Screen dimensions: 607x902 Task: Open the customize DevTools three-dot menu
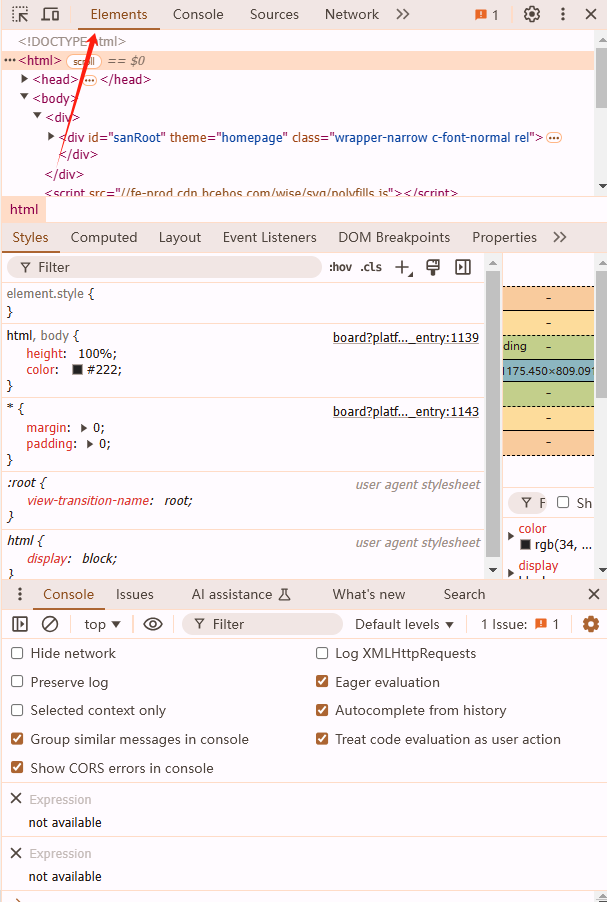tap(563, 14)
